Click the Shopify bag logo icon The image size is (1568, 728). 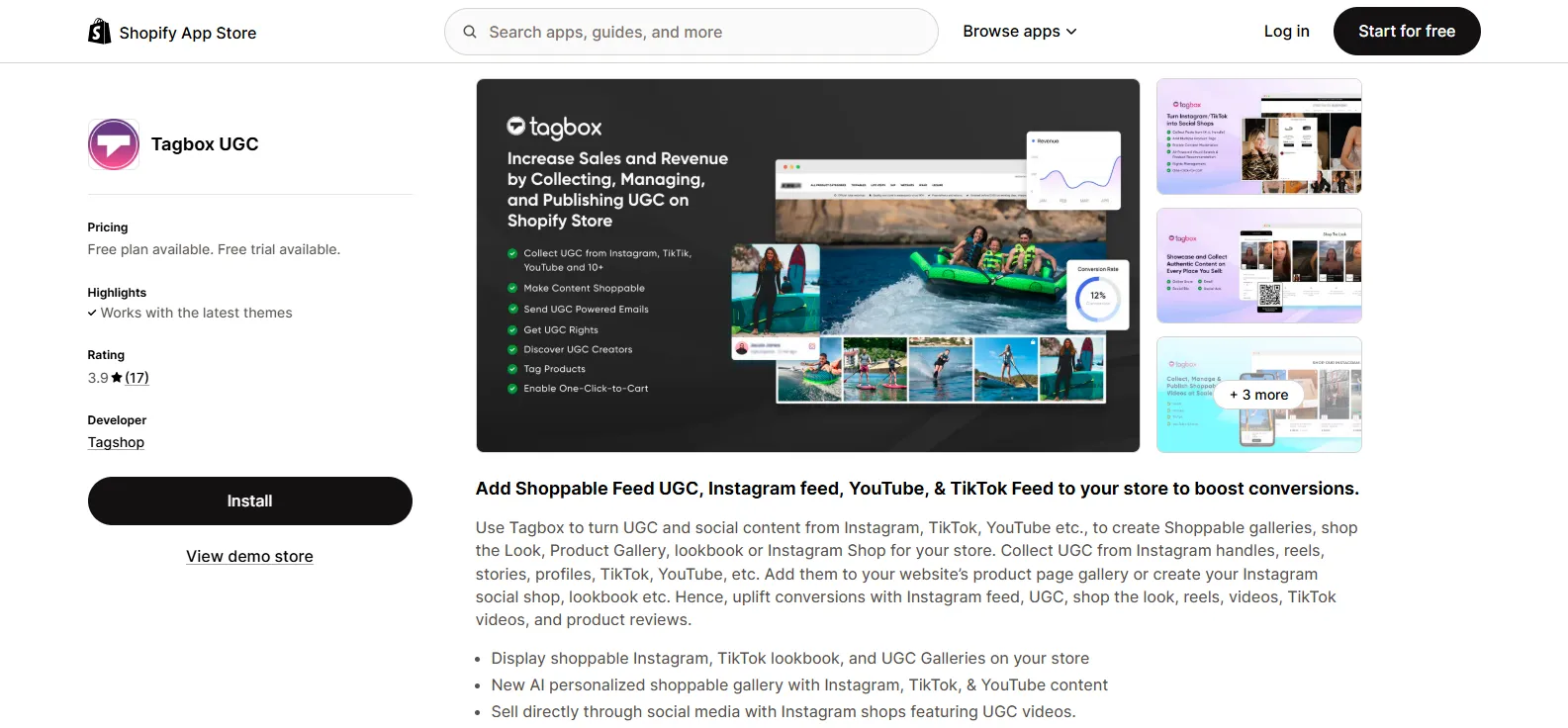coord(99,32)
